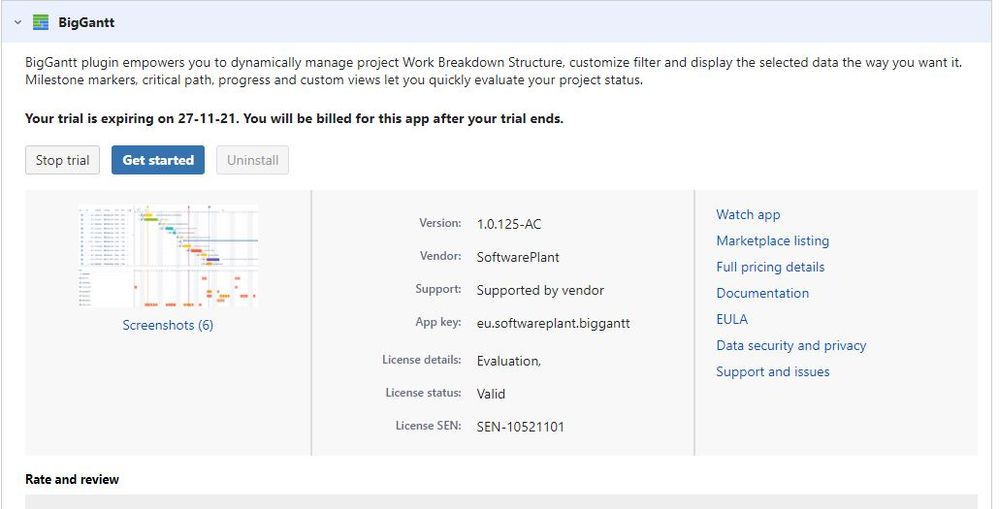The height and width of the screenshot is (509, 999).
Task: Click the License SEN: label
Action: (428, 426)
